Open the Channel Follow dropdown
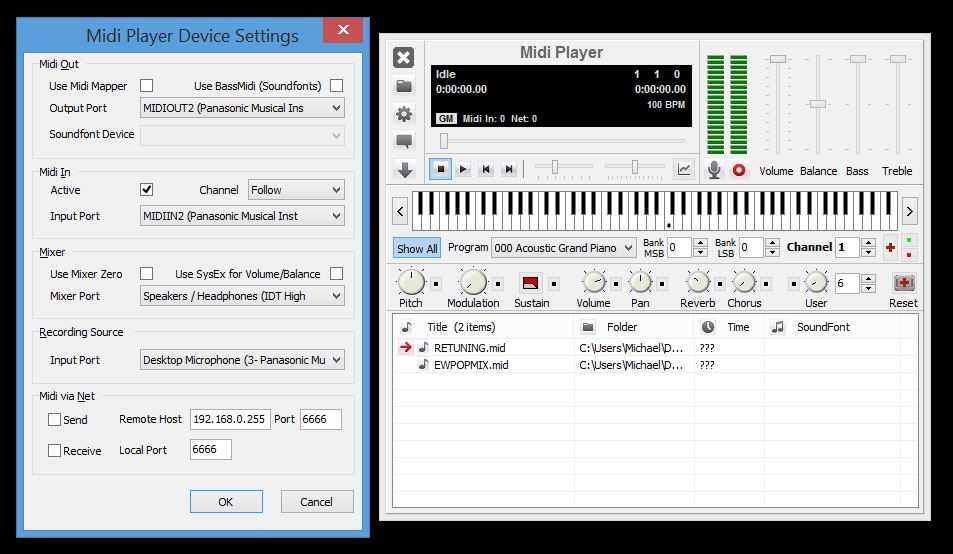The width and height of the screenshot is (953, 554). pyautogui.click(x=295, y=190)
